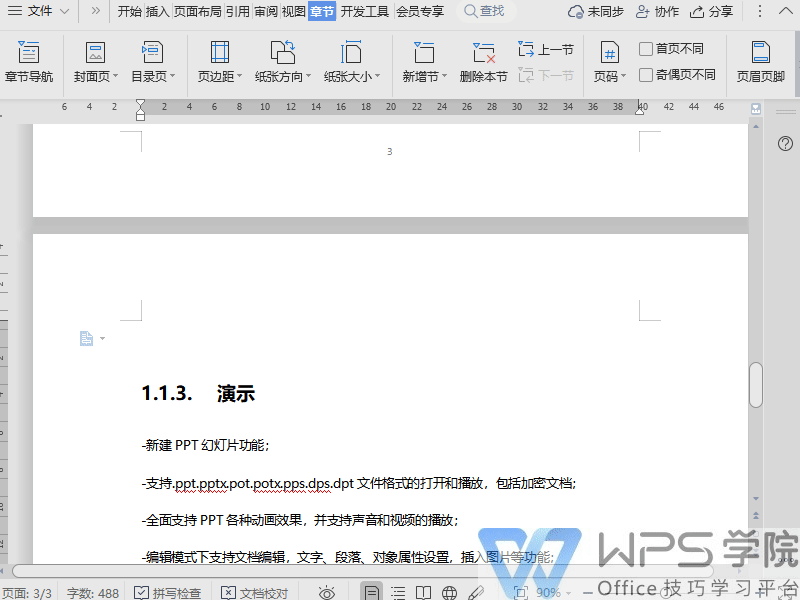Click the page number 3 in footer
This screenshot has width=800, height=600.
pos(390,152)
